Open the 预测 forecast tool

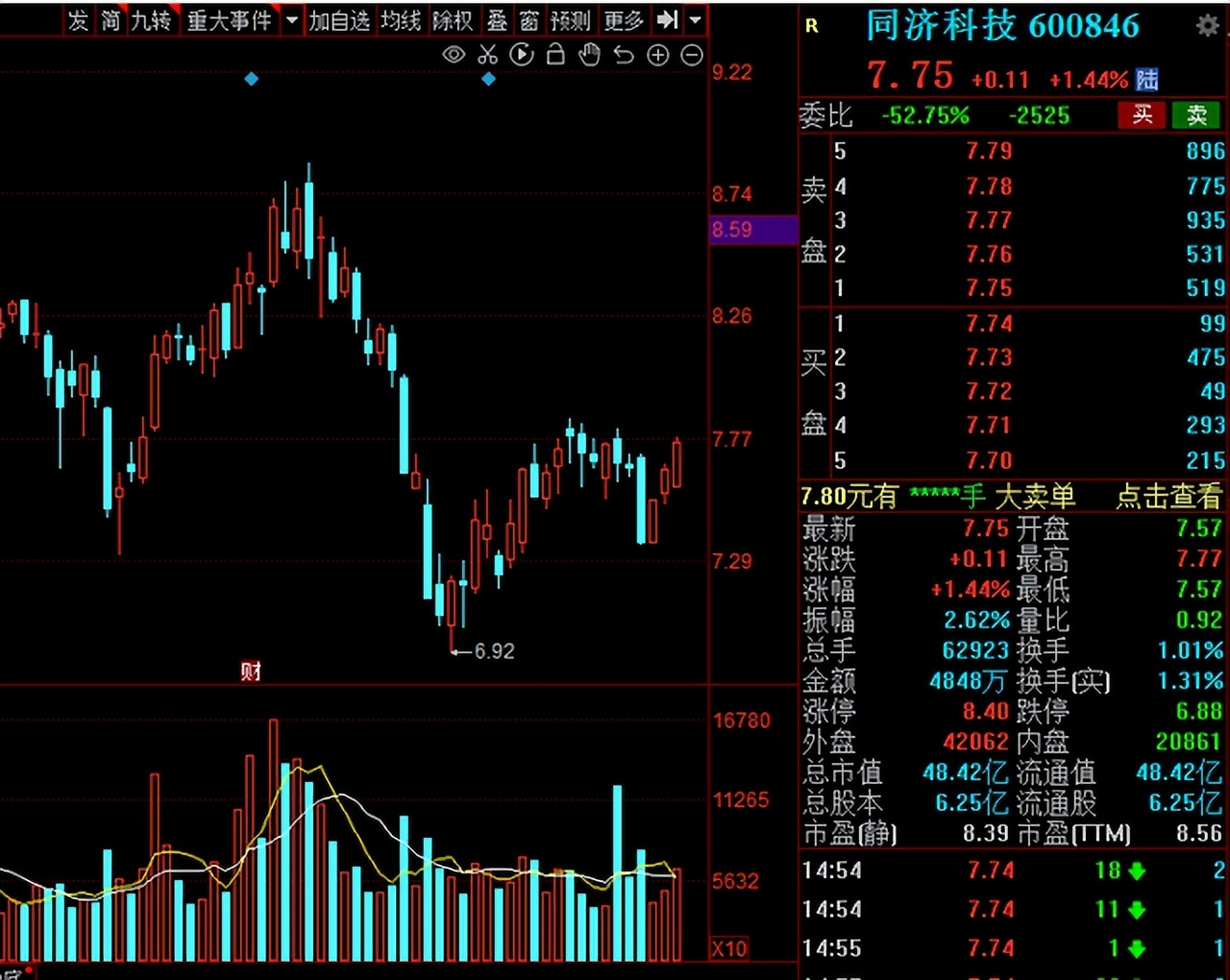point(571,19)
